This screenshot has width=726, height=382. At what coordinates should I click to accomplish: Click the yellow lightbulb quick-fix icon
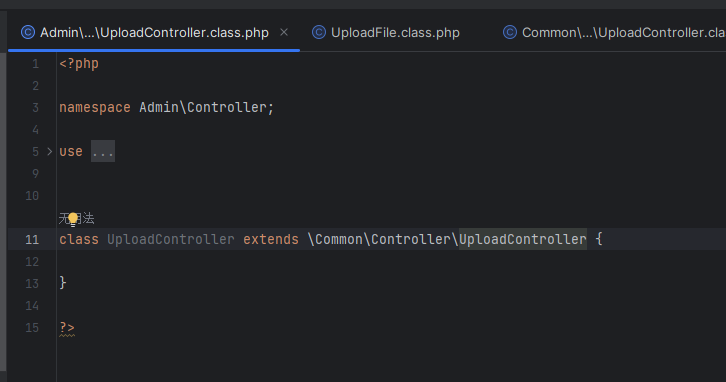click(x=73, y=219)
